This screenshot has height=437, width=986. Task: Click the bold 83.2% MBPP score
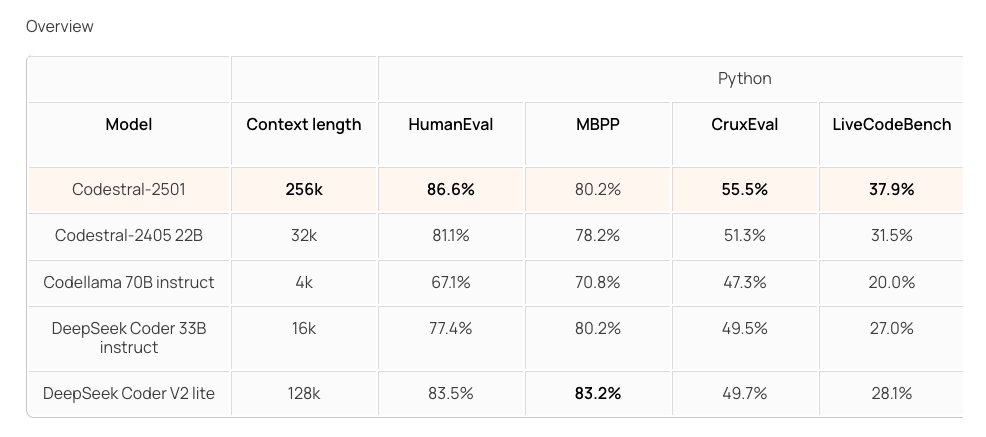[598, 394]
